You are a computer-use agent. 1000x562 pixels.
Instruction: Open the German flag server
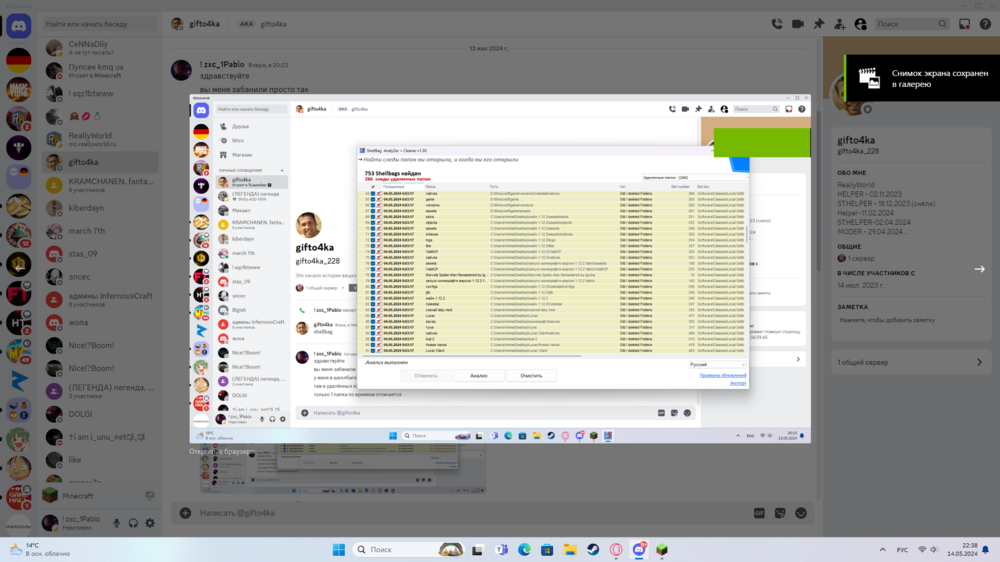(18, 60)
